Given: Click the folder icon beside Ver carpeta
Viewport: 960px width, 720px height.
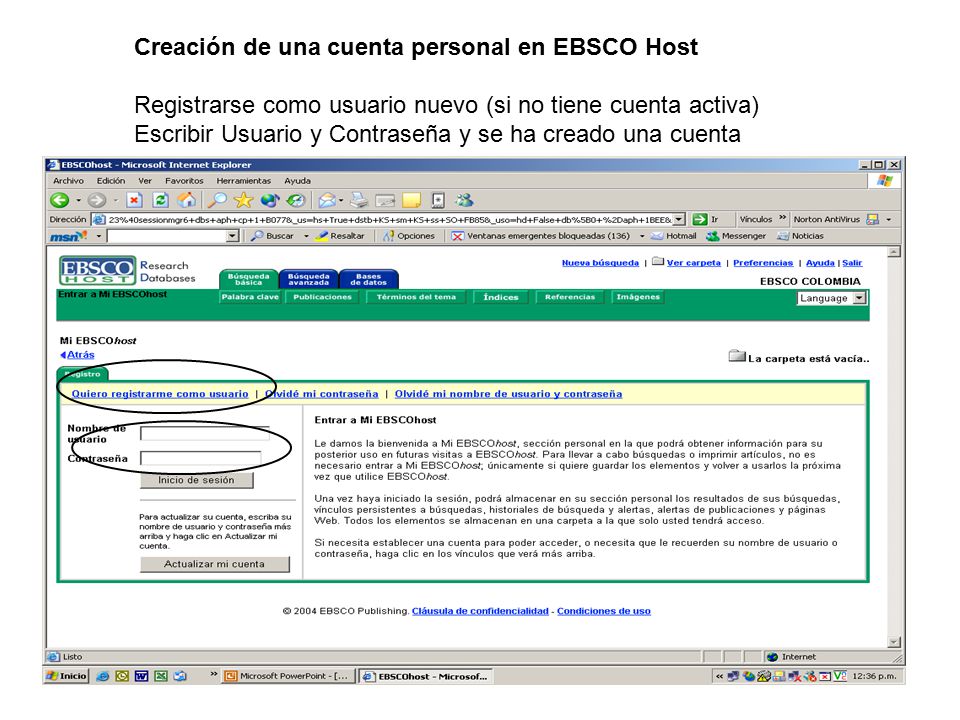Looking at the screenshot, I should click(658, 262).
